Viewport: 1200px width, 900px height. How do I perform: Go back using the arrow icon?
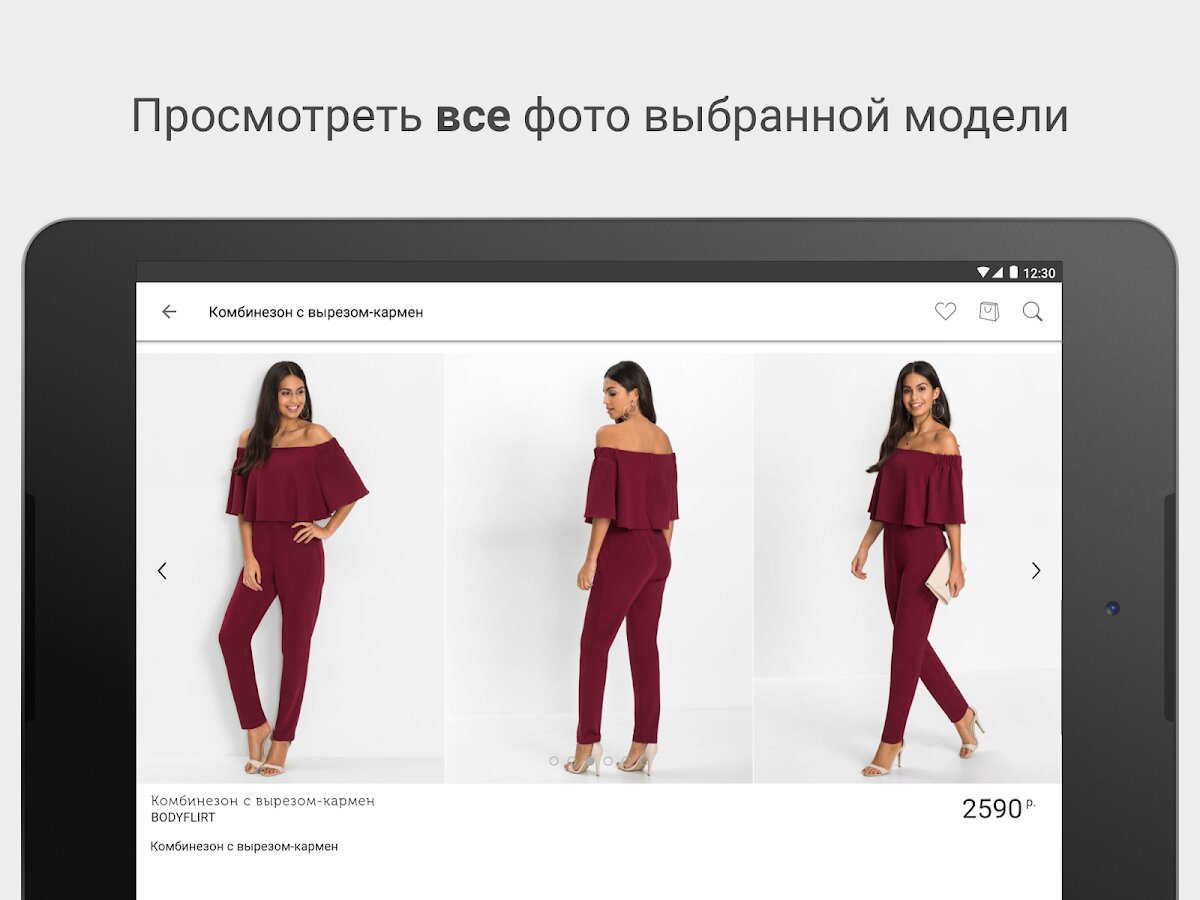coord(169,312)
